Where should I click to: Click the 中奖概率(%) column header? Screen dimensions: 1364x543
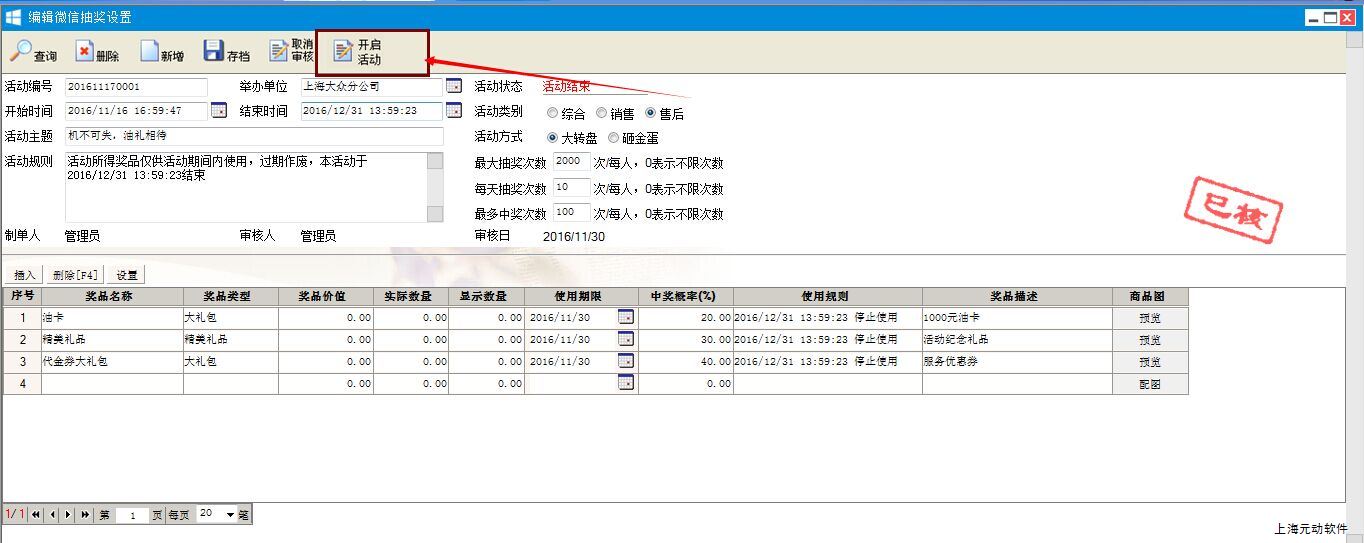point(684,296)
